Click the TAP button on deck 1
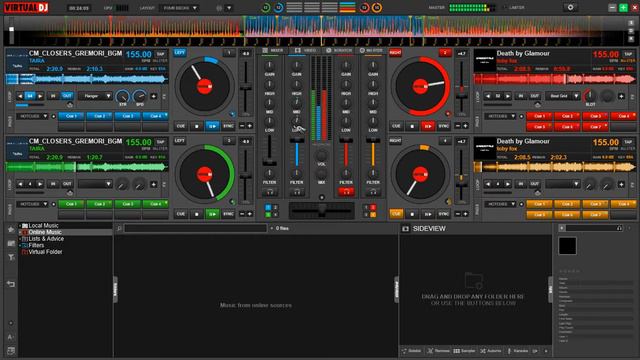This screenshot has width=640, height=360. tap(160, 54)
